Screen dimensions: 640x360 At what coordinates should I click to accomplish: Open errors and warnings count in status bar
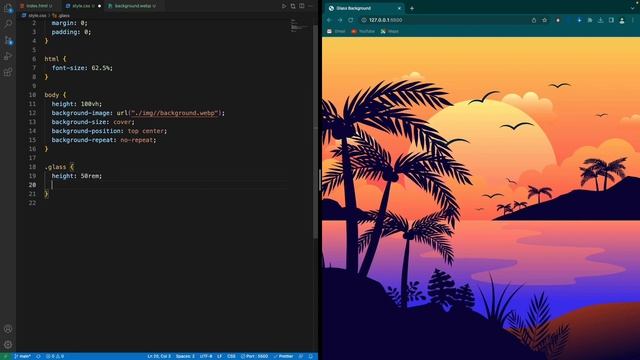coord(55,356)
